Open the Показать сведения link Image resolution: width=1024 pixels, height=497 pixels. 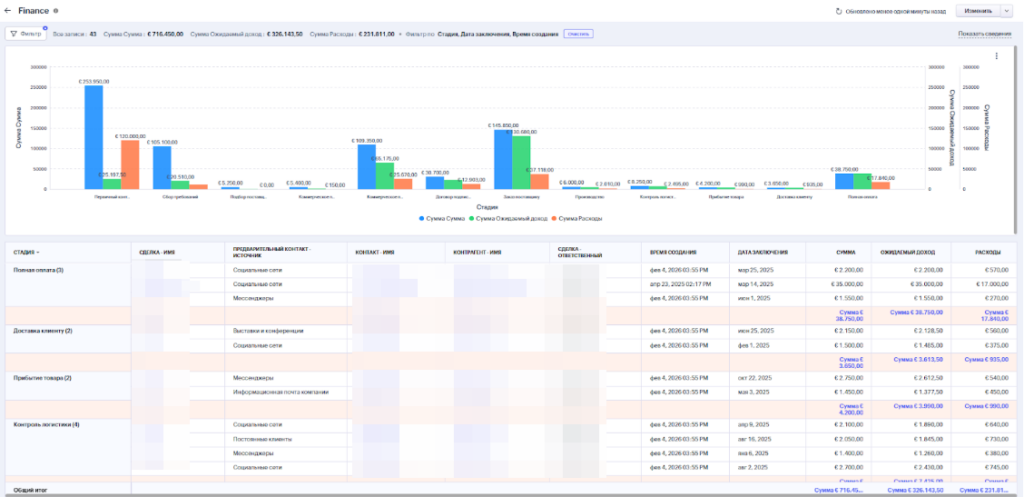pos(983,33)
